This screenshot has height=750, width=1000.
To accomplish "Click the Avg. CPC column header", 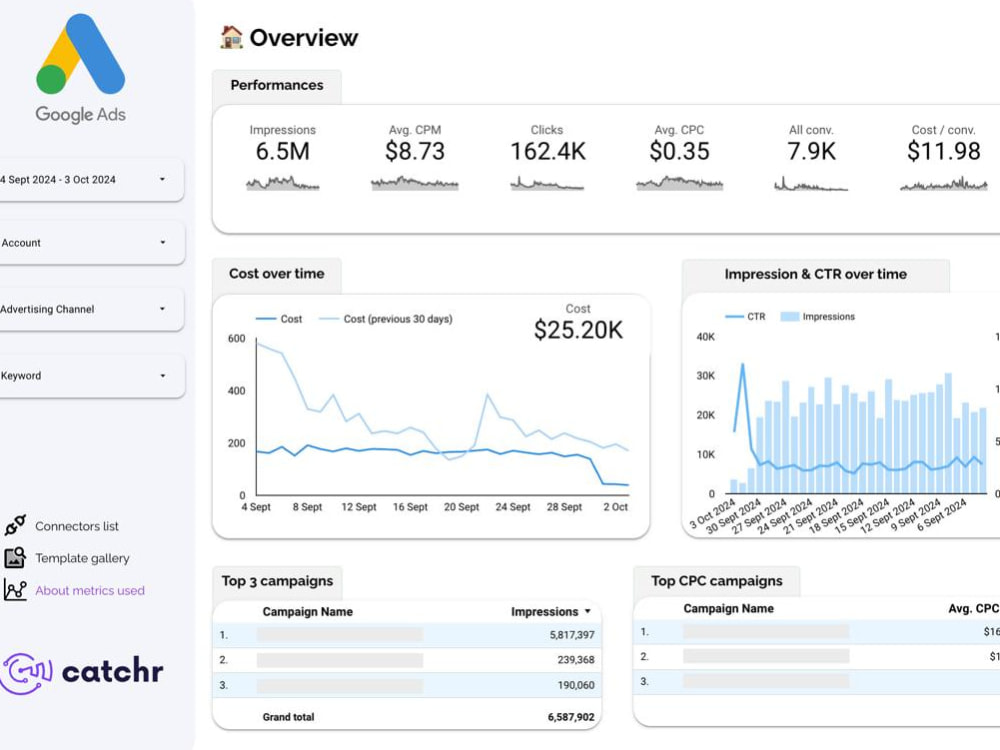I will coord(973,608).
